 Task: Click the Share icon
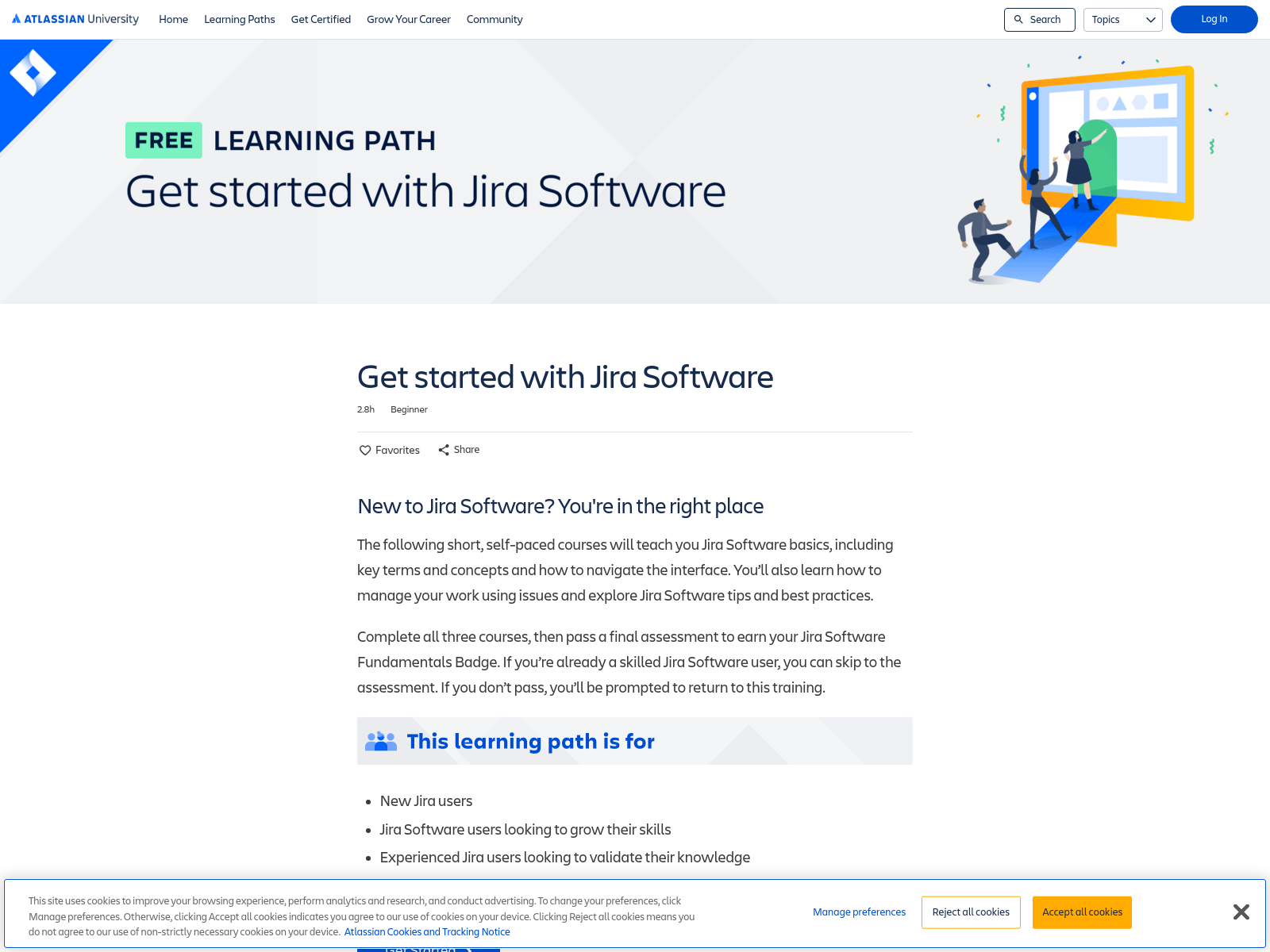[x=444, y=450]
